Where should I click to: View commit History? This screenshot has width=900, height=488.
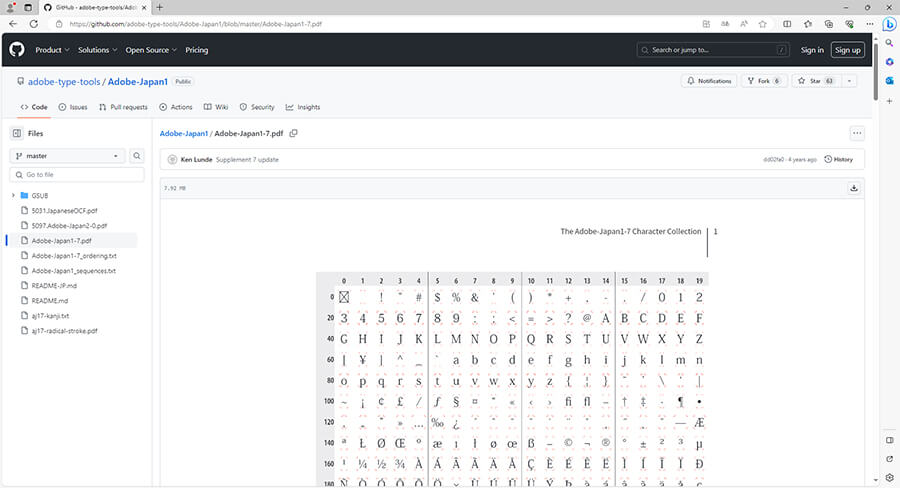point(838,159)
